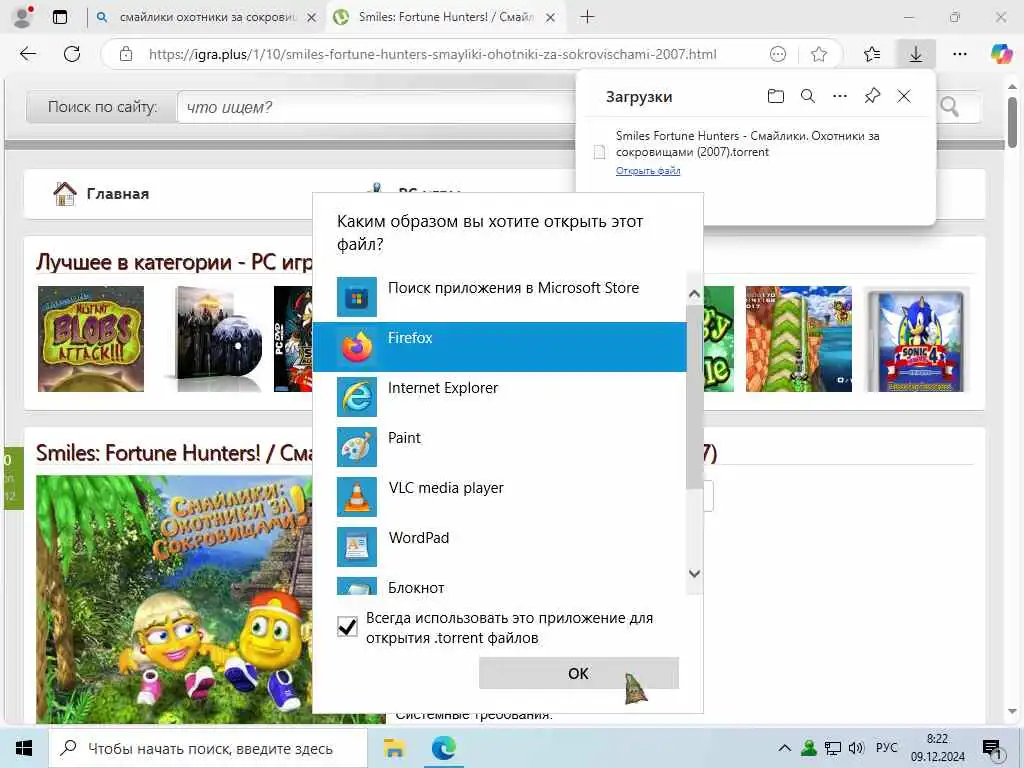Screen dimensions: 1024x768
Task: Open Mutant Blobs Attack game thumbnail
Action: [x=91, y=339]
